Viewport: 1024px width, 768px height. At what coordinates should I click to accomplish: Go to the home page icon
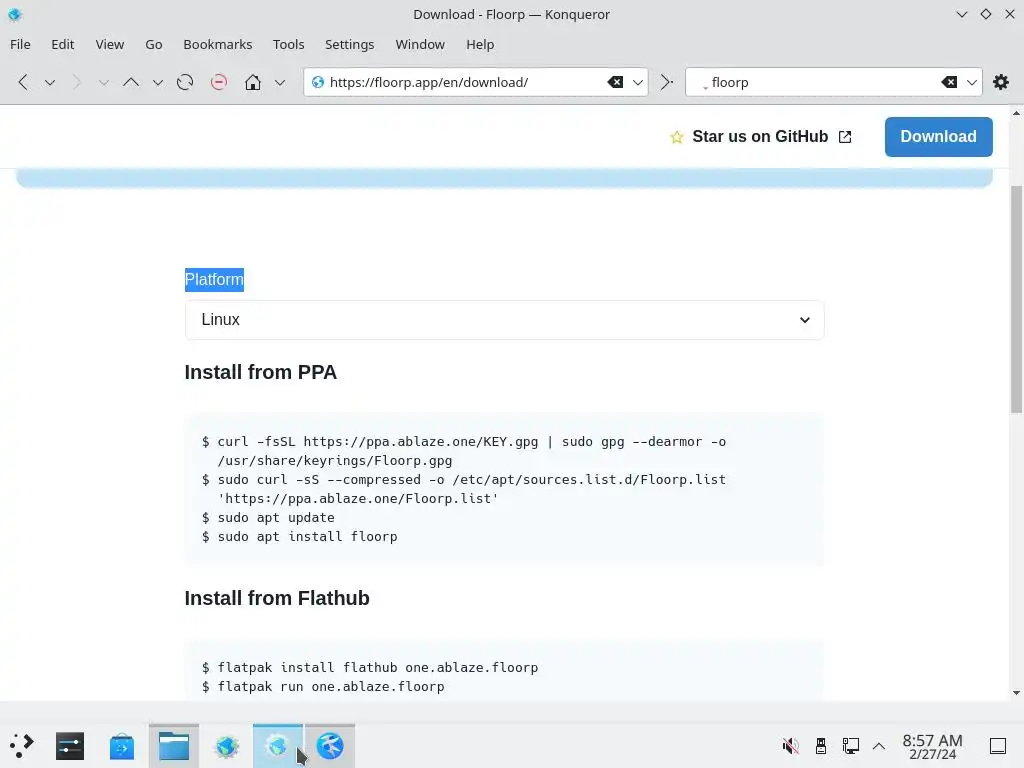click(x=253, y=82)
